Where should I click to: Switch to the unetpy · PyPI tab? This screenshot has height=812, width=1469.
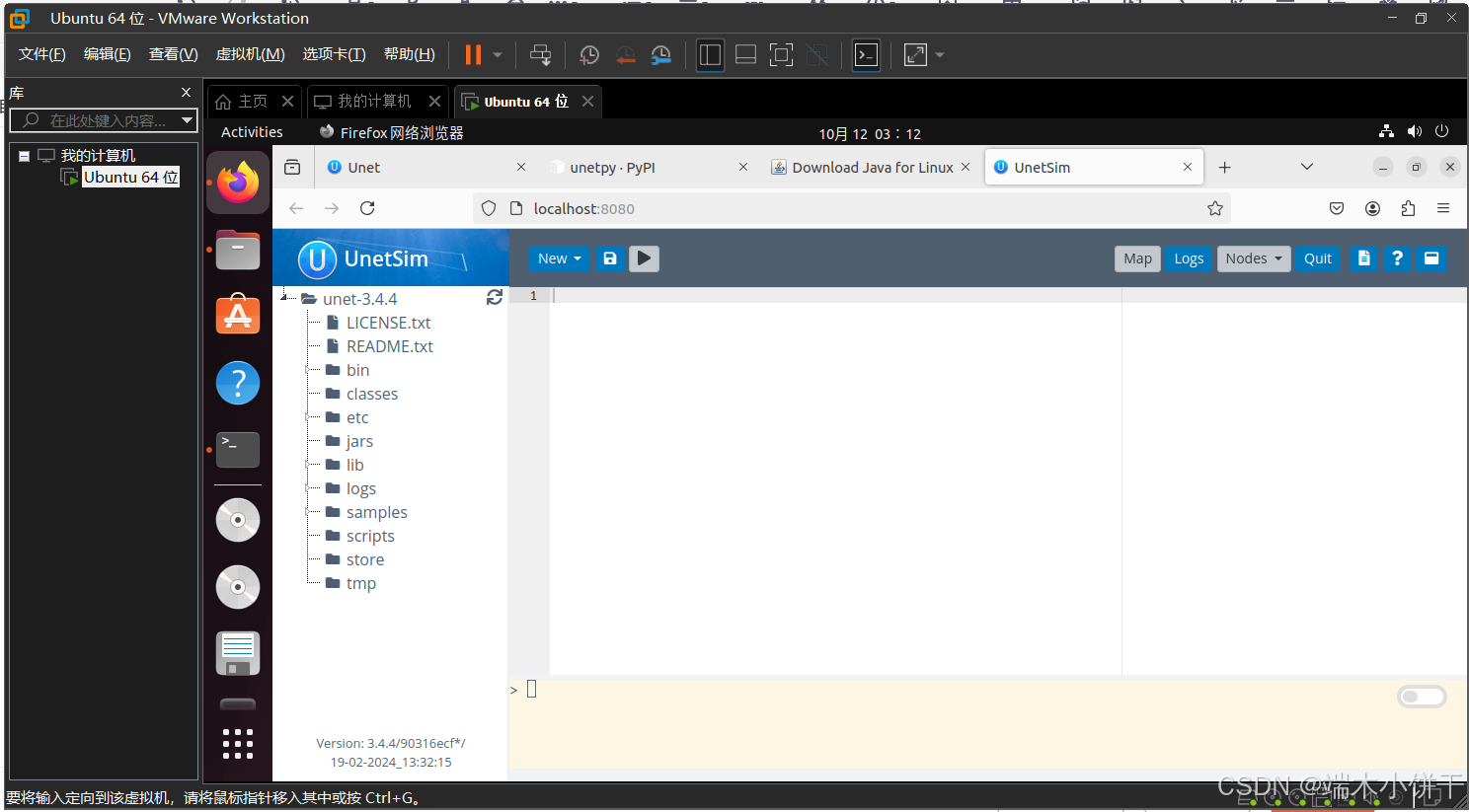(648, 168)
